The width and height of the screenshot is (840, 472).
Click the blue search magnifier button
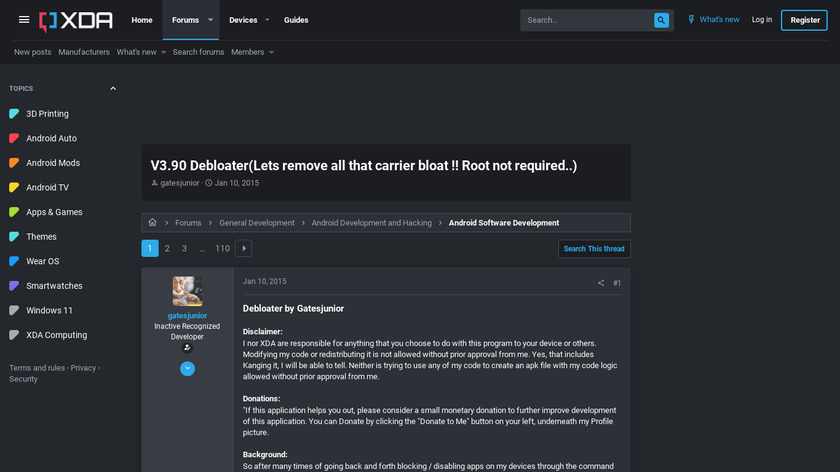(x=661, y=20)
